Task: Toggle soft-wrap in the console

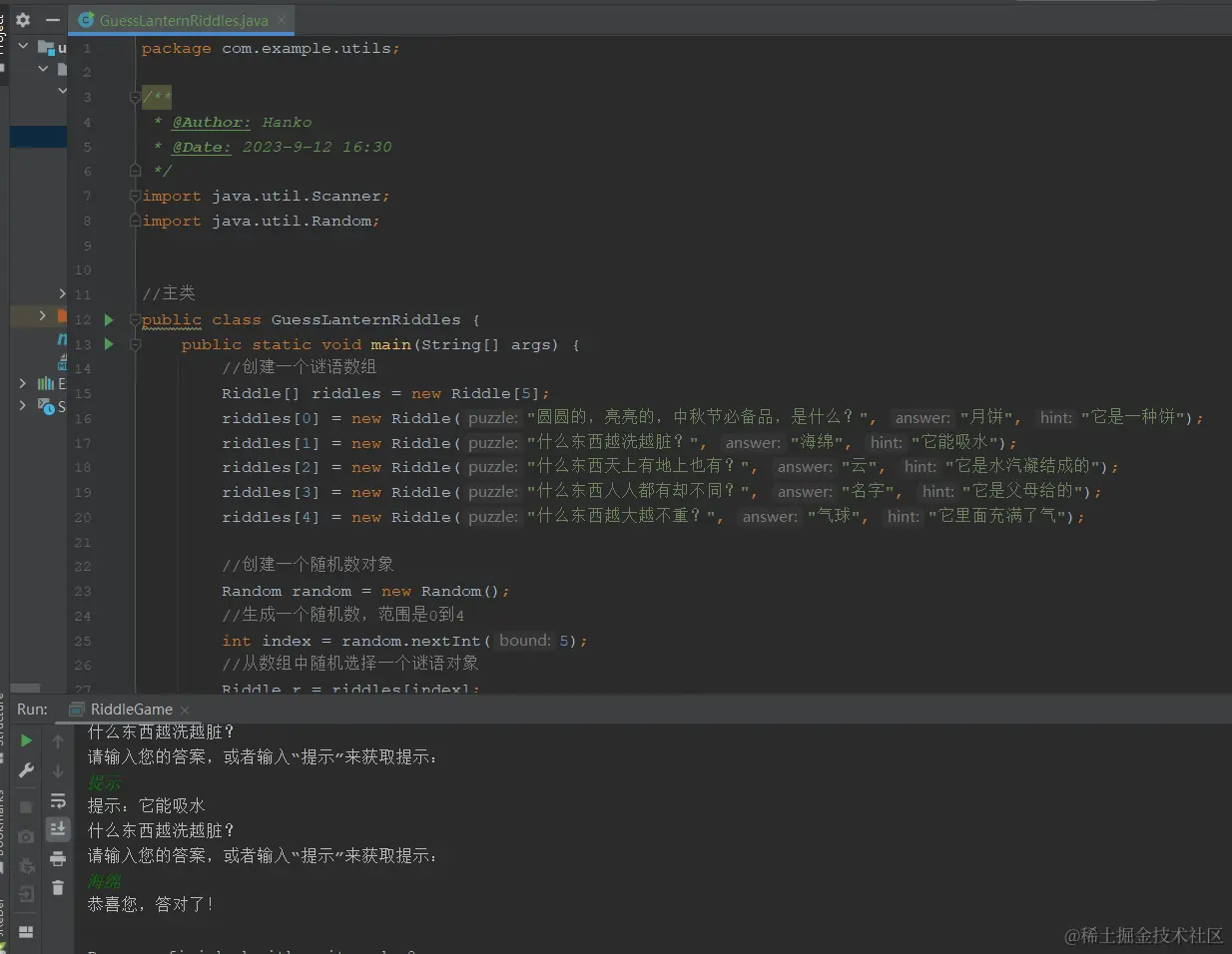Action: [x=58, y=800]
